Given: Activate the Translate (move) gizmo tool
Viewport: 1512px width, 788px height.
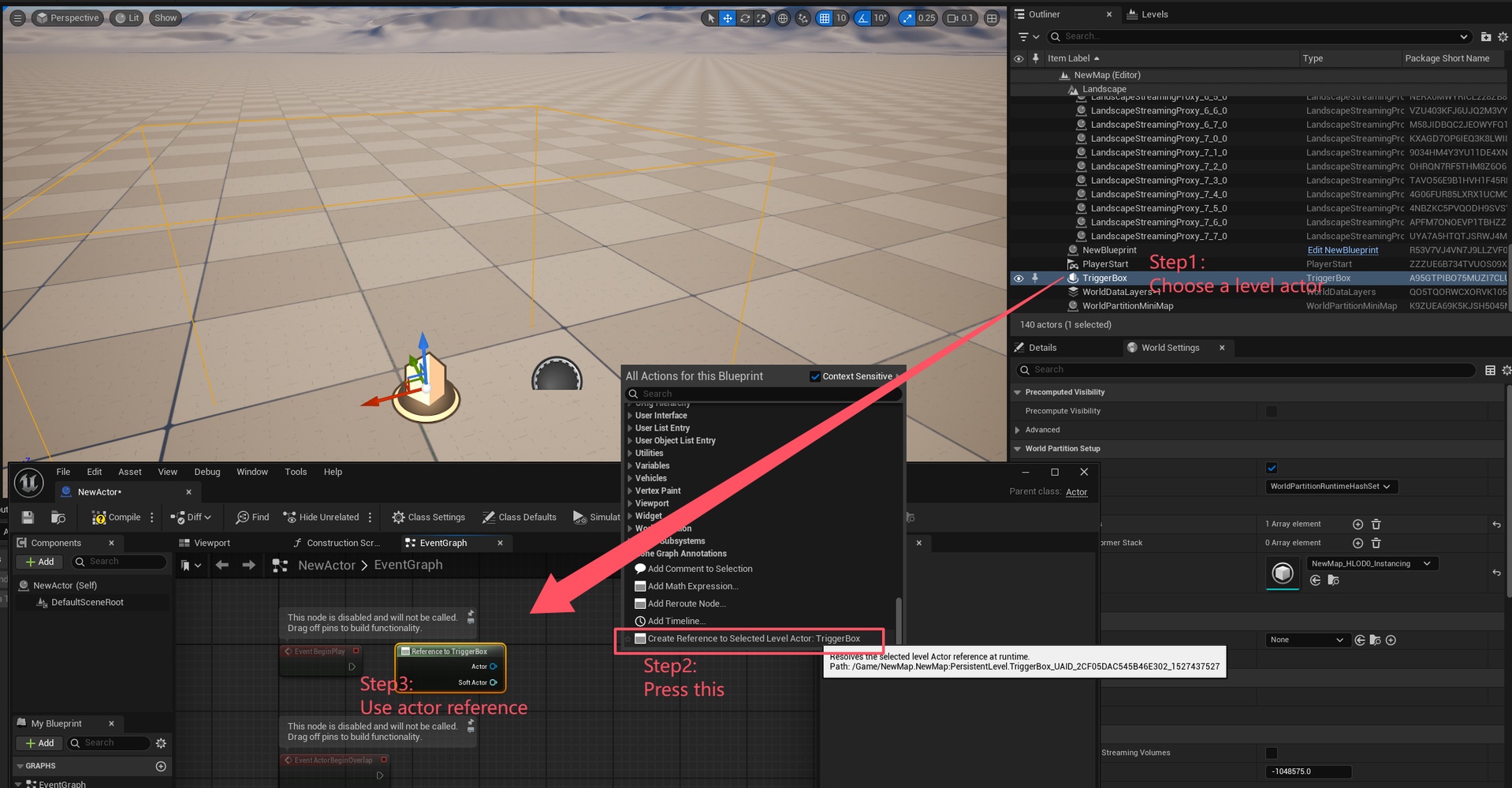Looking at the screenshot, I should click(728, 18).
